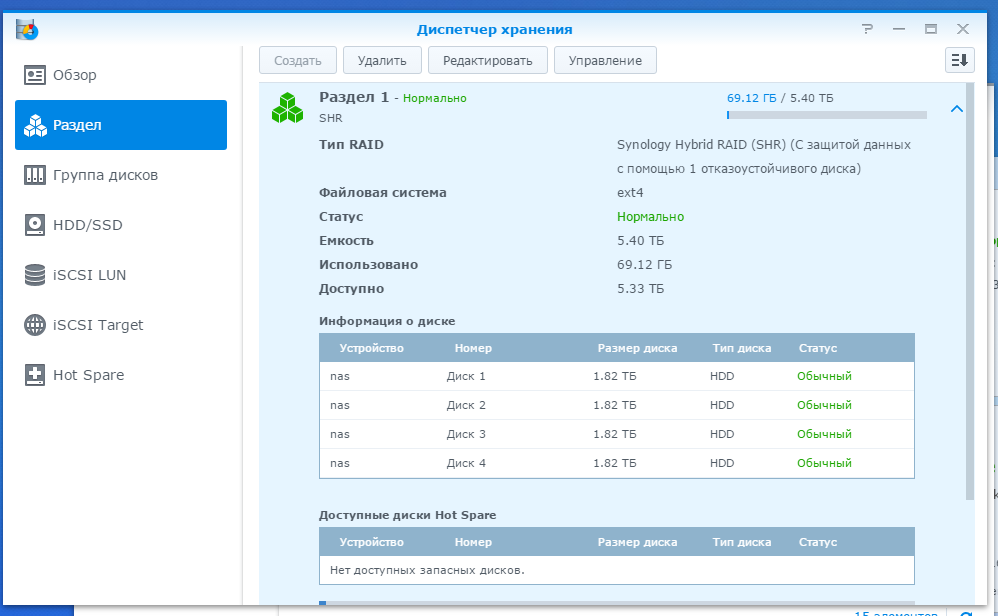Go to the HDD/SSD section

click(121, 225)
